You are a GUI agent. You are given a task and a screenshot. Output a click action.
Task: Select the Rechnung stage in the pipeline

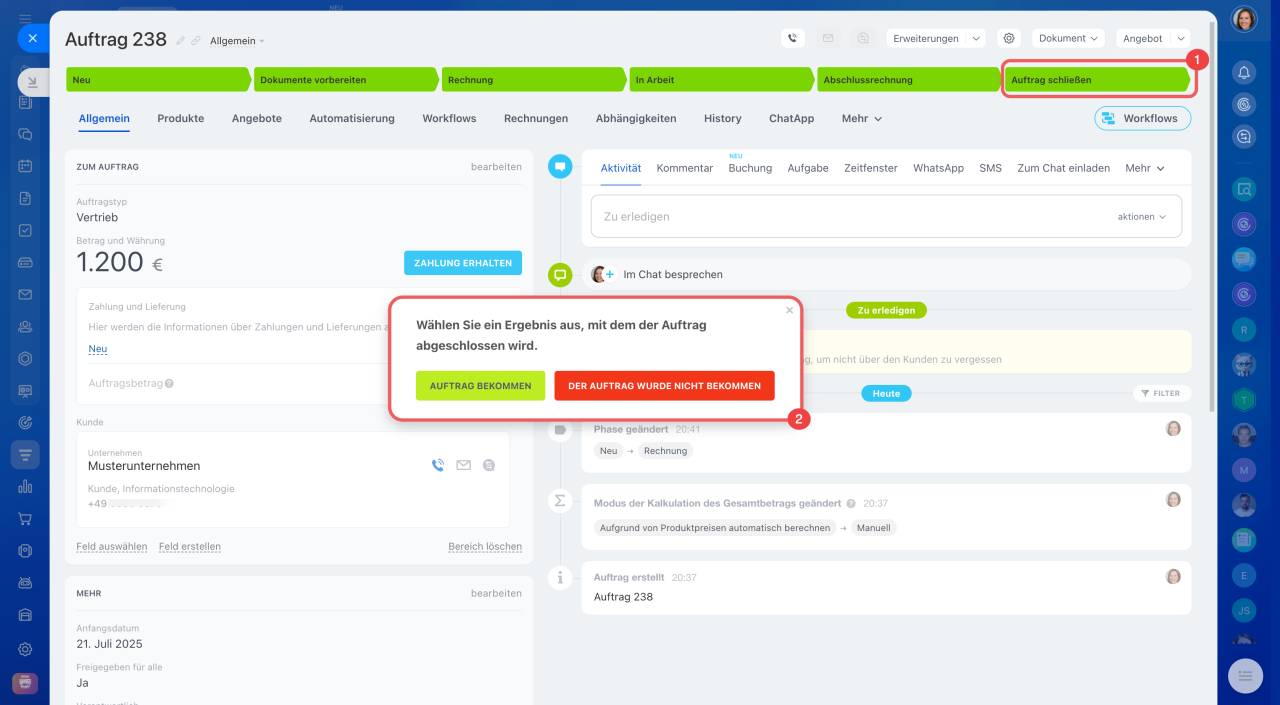click(x=533, y=80)
